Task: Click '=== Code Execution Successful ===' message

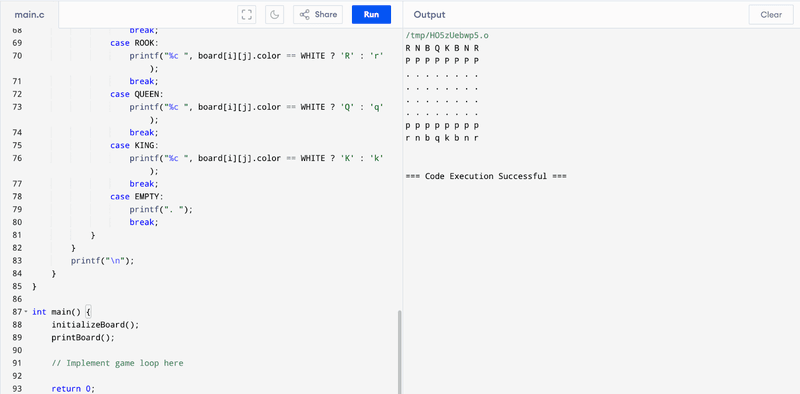Action: click(x=486, y=176)
